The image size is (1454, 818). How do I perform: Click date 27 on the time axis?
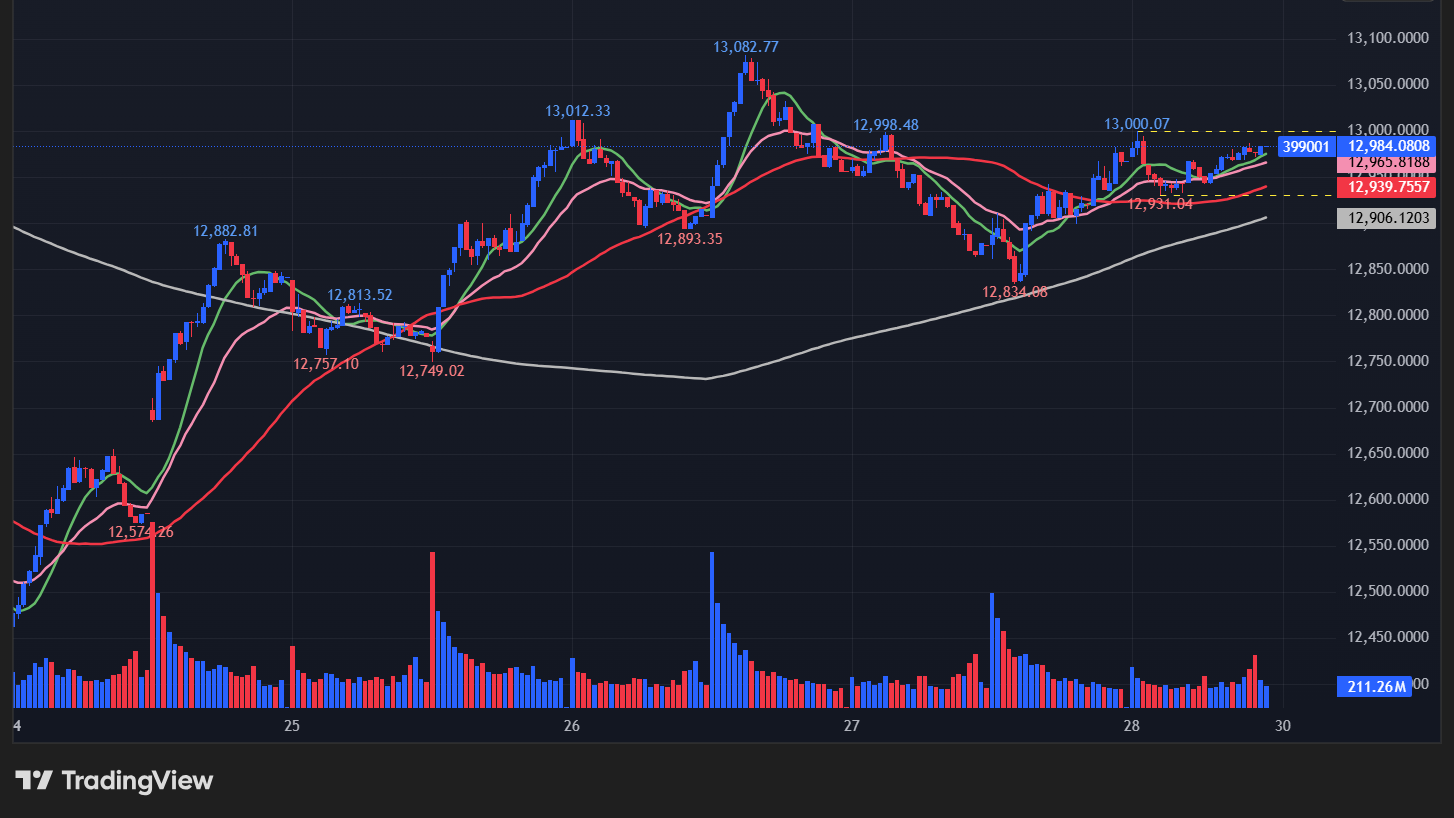(852, 725)
